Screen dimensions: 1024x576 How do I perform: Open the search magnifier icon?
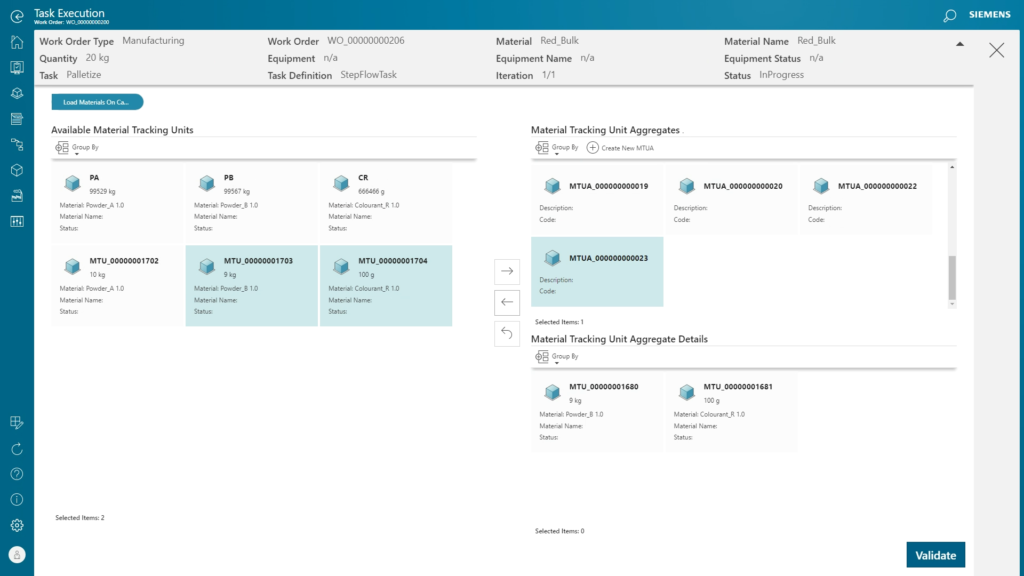click(x=950, y=16)
